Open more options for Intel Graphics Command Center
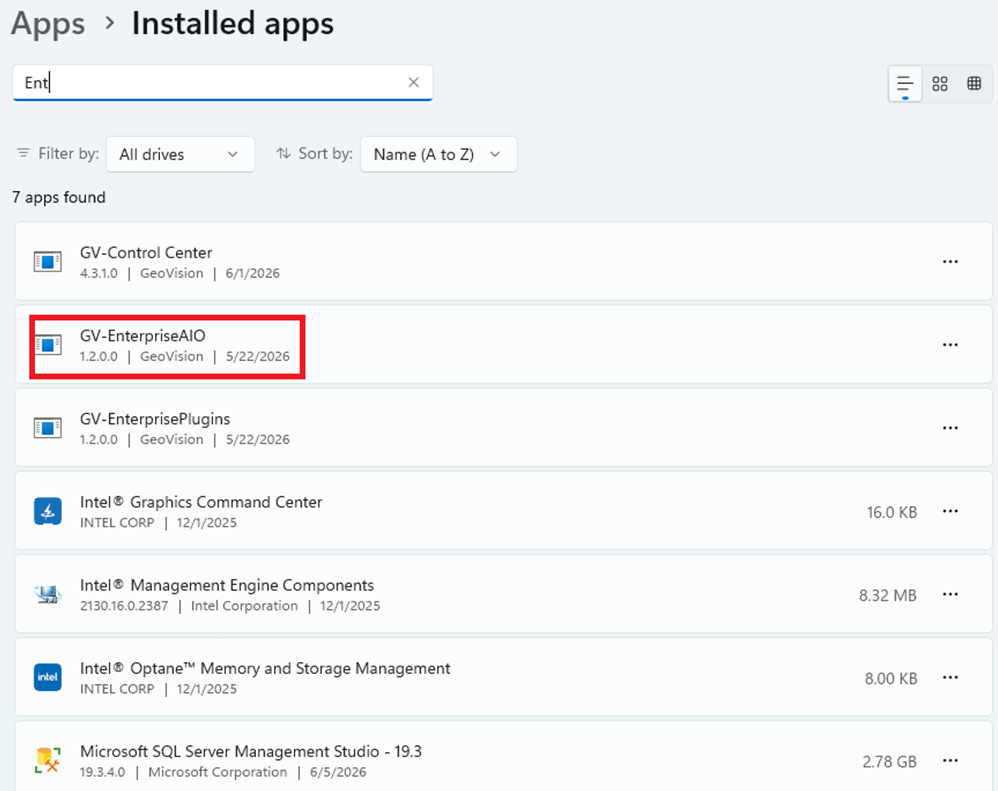998x791 pixels. coord(950,511)
